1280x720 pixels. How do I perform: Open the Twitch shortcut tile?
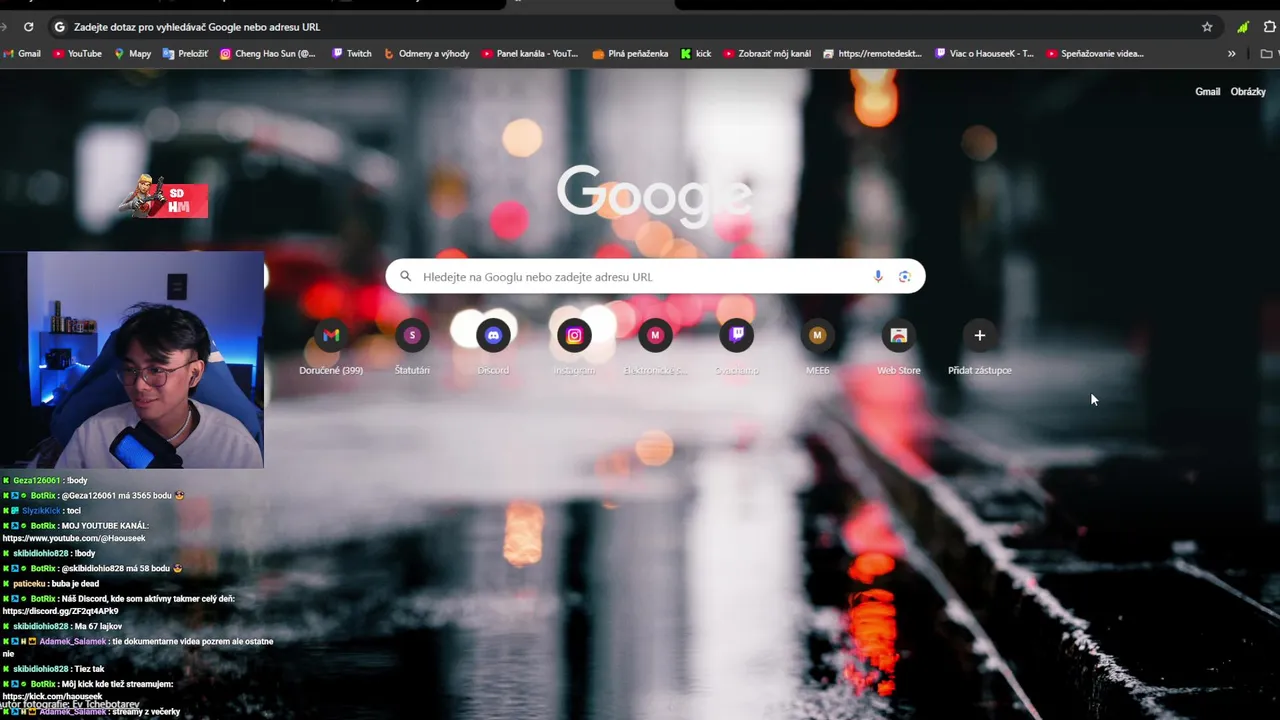pos(736,346)
